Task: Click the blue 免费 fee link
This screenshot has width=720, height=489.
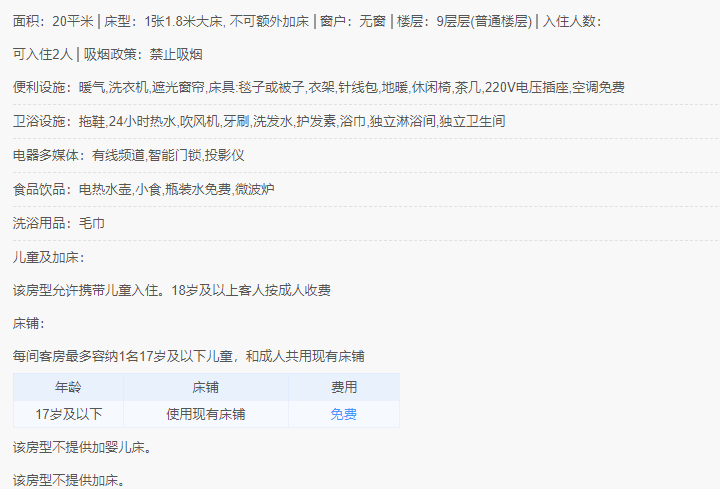Action: pyautogui.click(x=343, y=414)
